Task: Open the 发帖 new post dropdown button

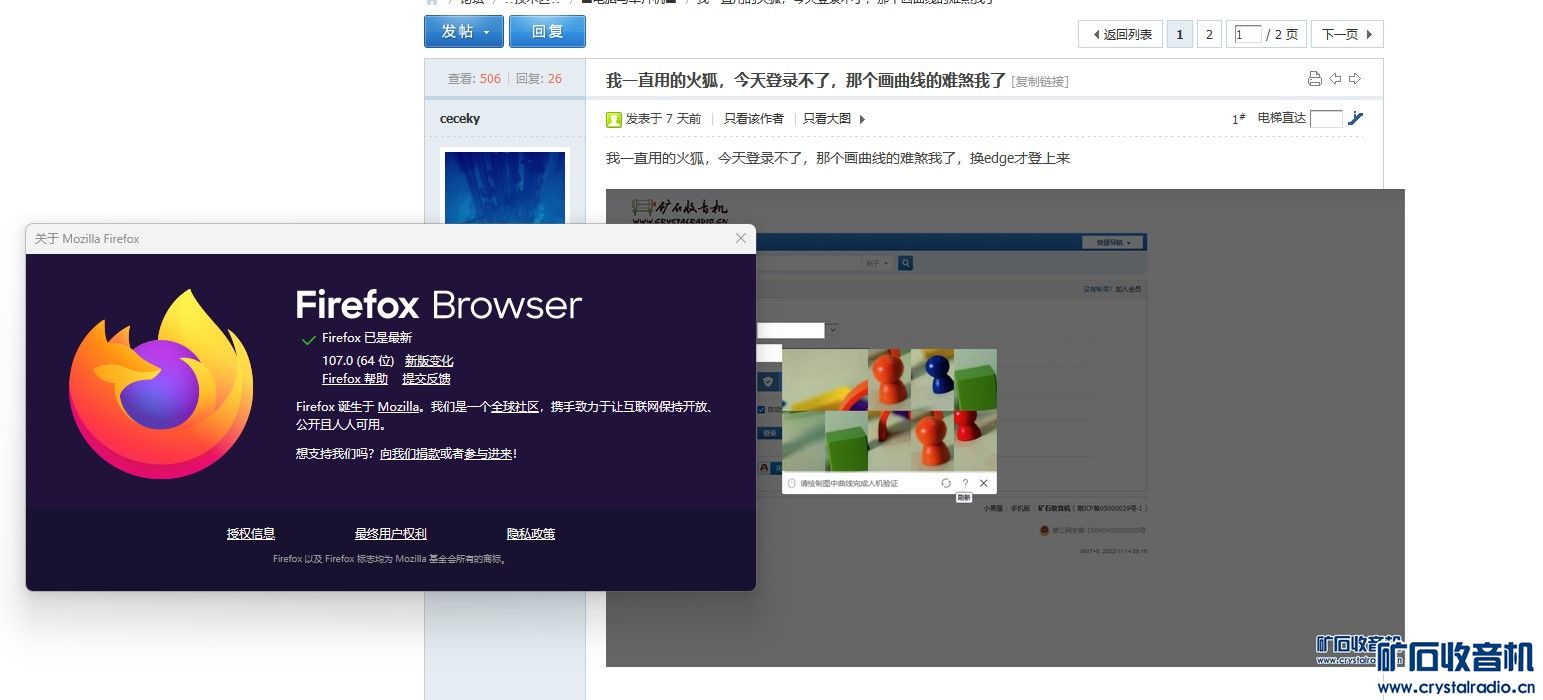Action: point(464,31)
